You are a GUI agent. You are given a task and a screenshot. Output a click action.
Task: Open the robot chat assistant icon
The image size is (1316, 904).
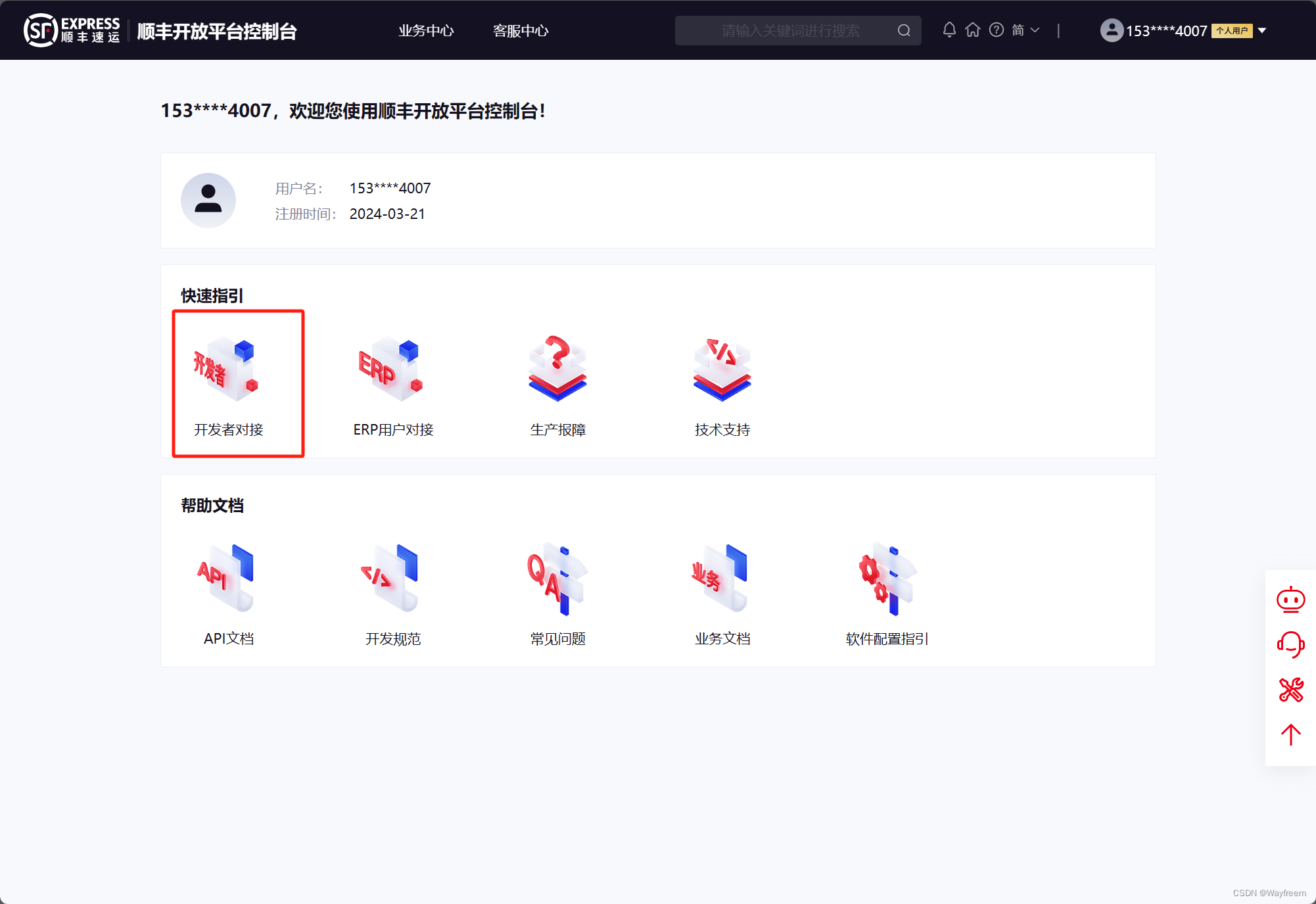click(1290, 600)
